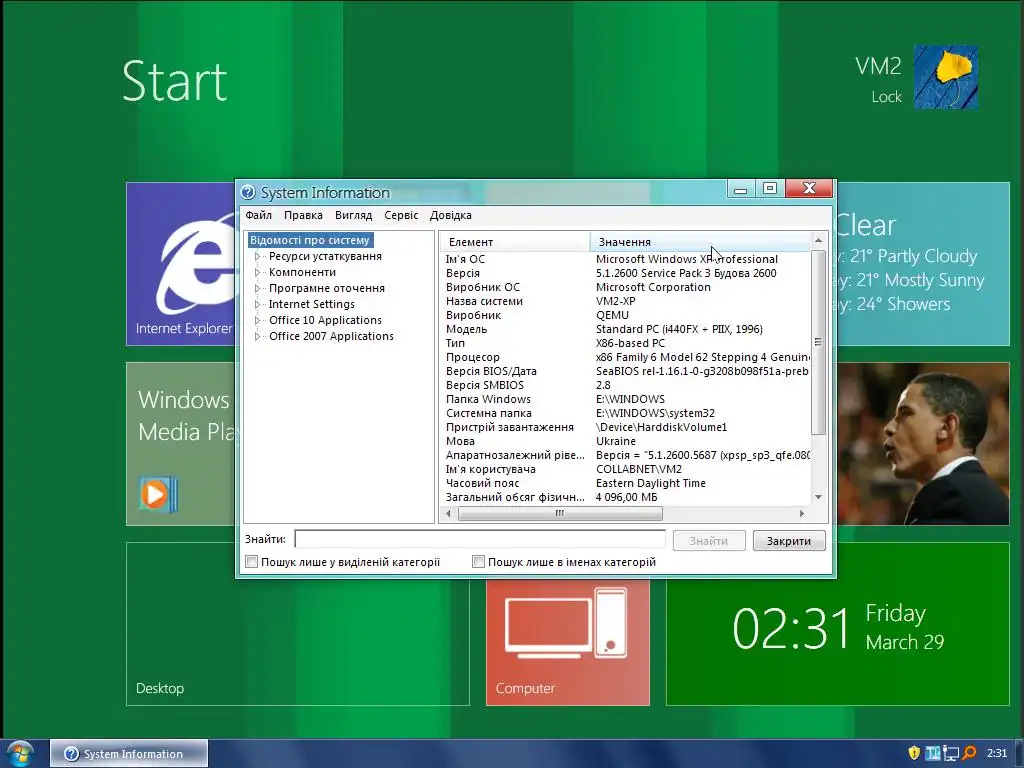Select the Папка Windows row
Image resolution: width=1024 pixels, height=768 pixels.
click(625, 399)
